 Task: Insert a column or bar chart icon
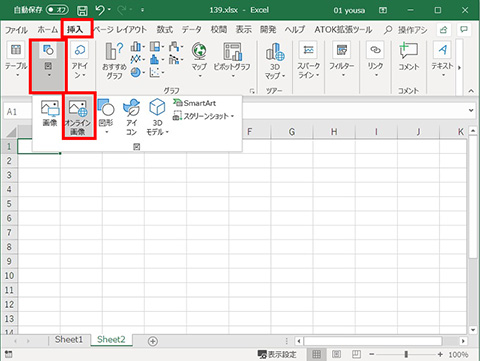tap(137, 47)
